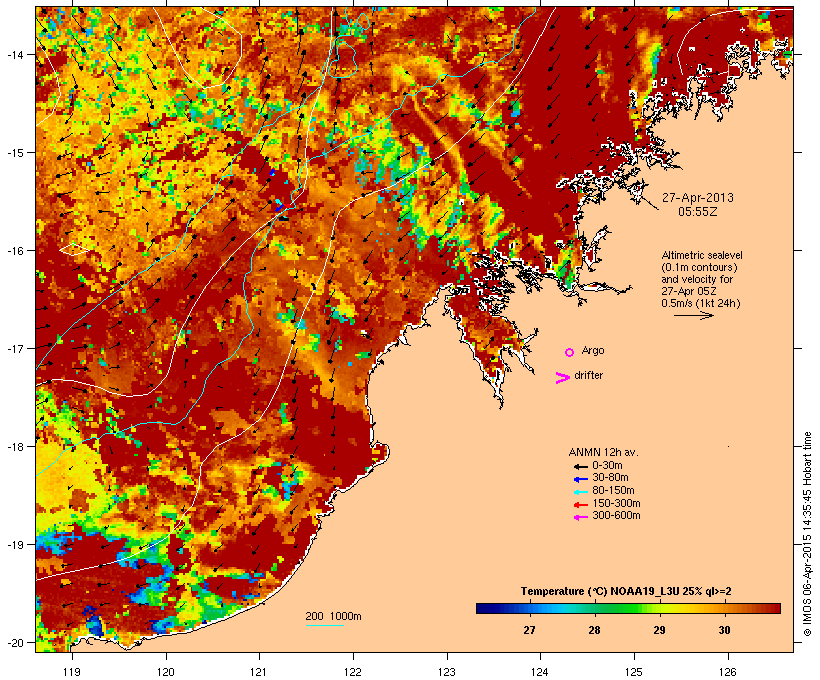Click latitude axis label -14

click(15, 54)
